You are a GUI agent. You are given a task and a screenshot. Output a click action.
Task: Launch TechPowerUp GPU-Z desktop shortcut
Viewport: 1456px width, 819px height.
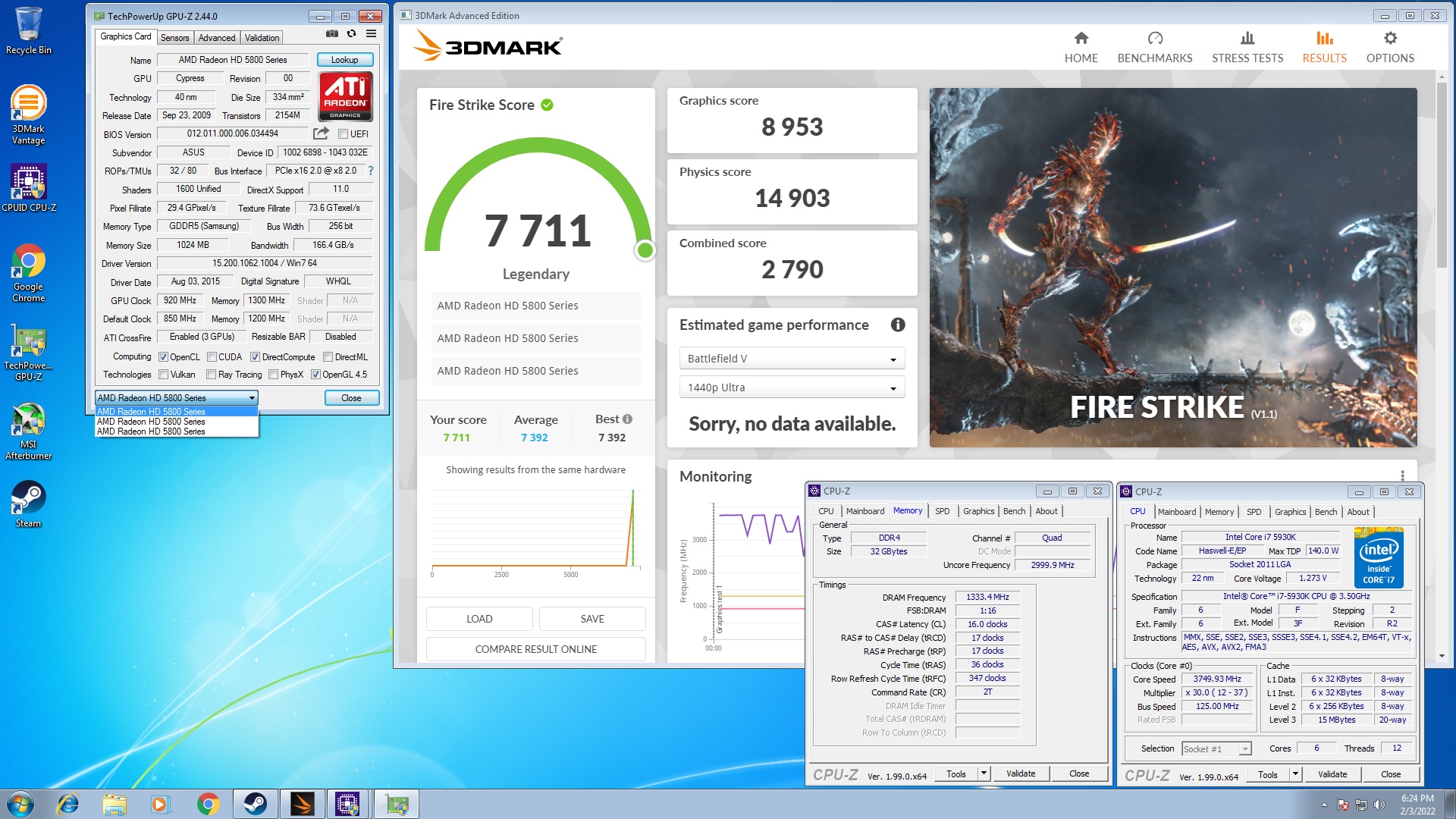click(28, 353)
